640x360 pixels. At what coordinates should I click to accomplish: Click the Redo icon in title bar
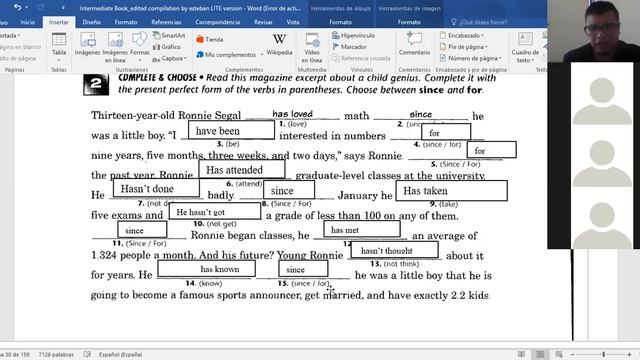click(40, 7)
